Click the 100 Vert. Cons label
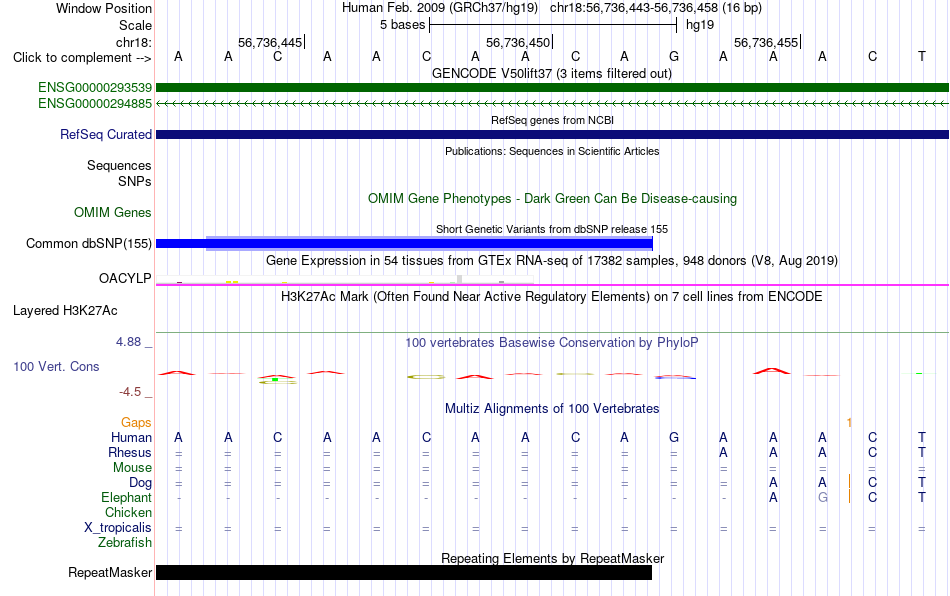The image size is (950, 596). pos(56,366)
